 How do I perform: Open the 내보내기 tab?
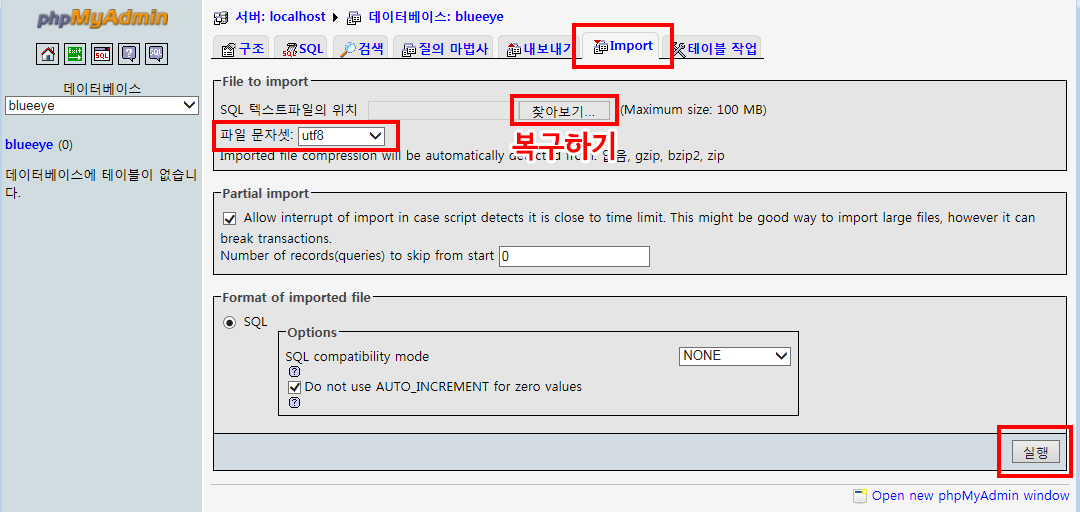point(539,48)
